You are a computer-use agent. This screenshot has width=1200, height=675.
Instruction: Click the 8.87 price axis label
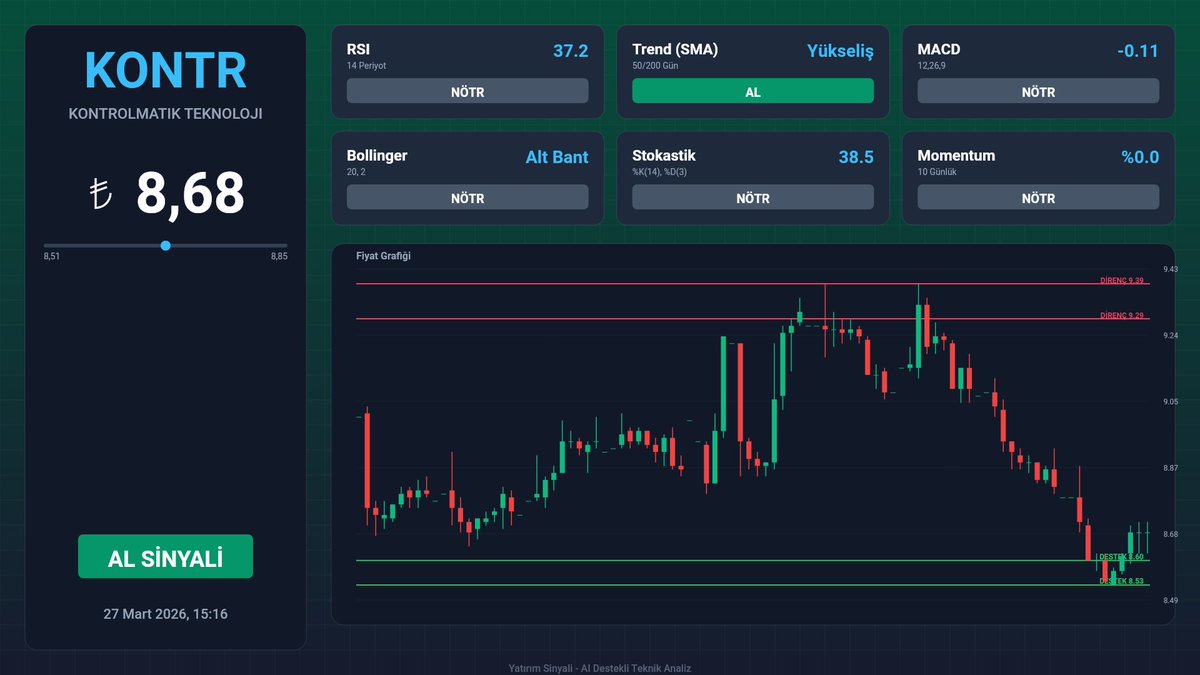[x=1170, y=468]
